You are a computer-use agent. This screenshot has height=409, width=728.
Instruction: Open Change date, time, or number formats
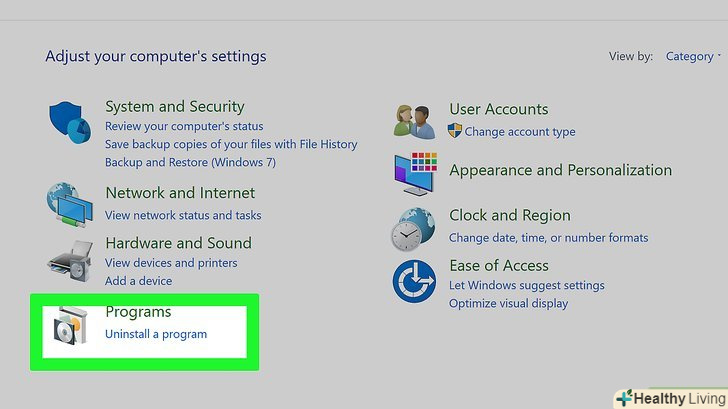point(549,238)
